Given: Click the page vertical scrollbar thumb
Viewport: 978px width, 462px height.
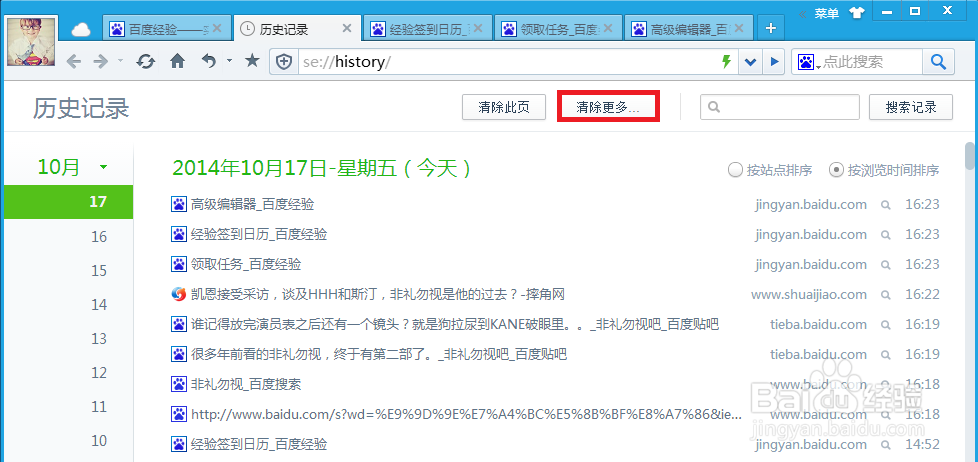Looking at the screenshot, I should click(969, 156).
